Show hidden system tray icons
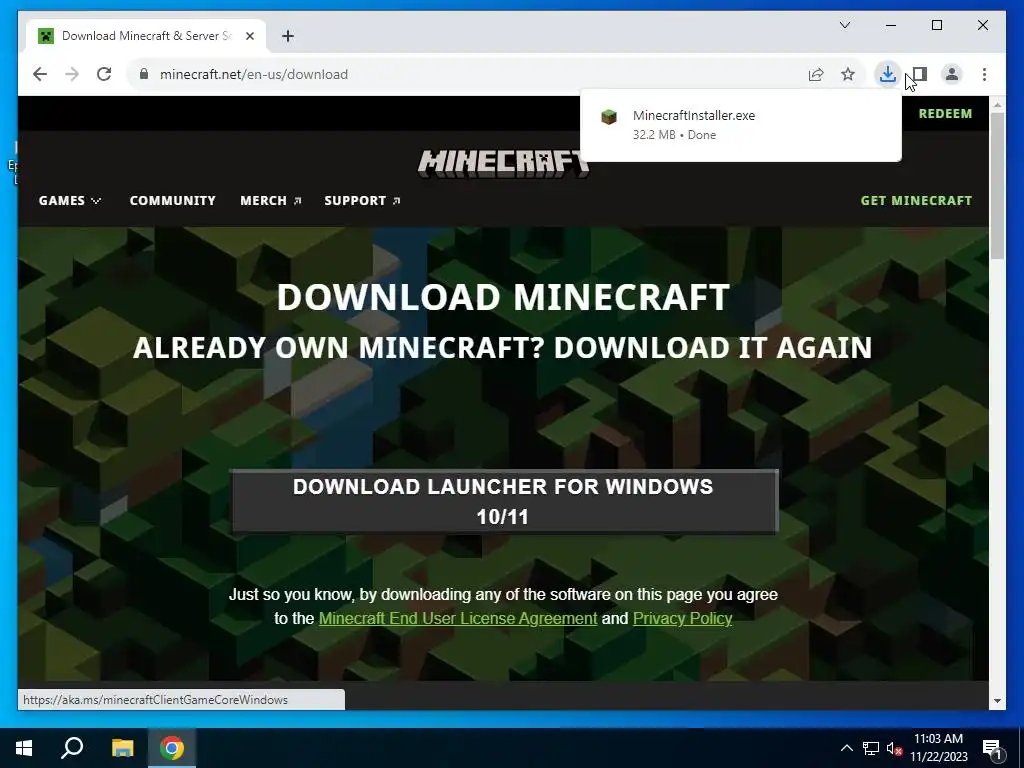 pos(846,748)
